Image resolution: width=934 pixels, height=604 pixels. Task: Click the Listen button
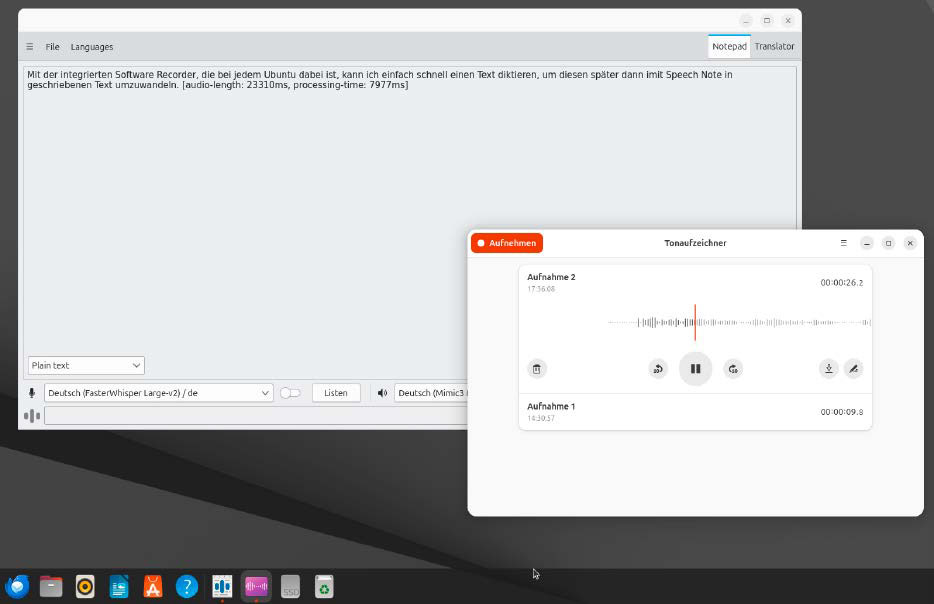(x=336, y=393)
